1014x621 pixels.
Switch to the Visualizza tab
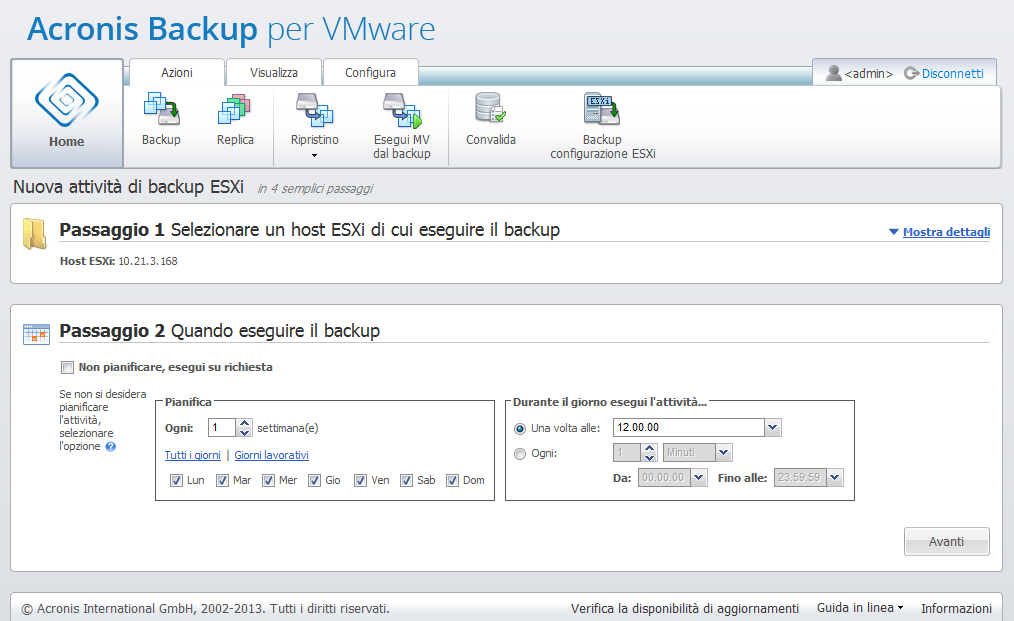click(274, 72)
